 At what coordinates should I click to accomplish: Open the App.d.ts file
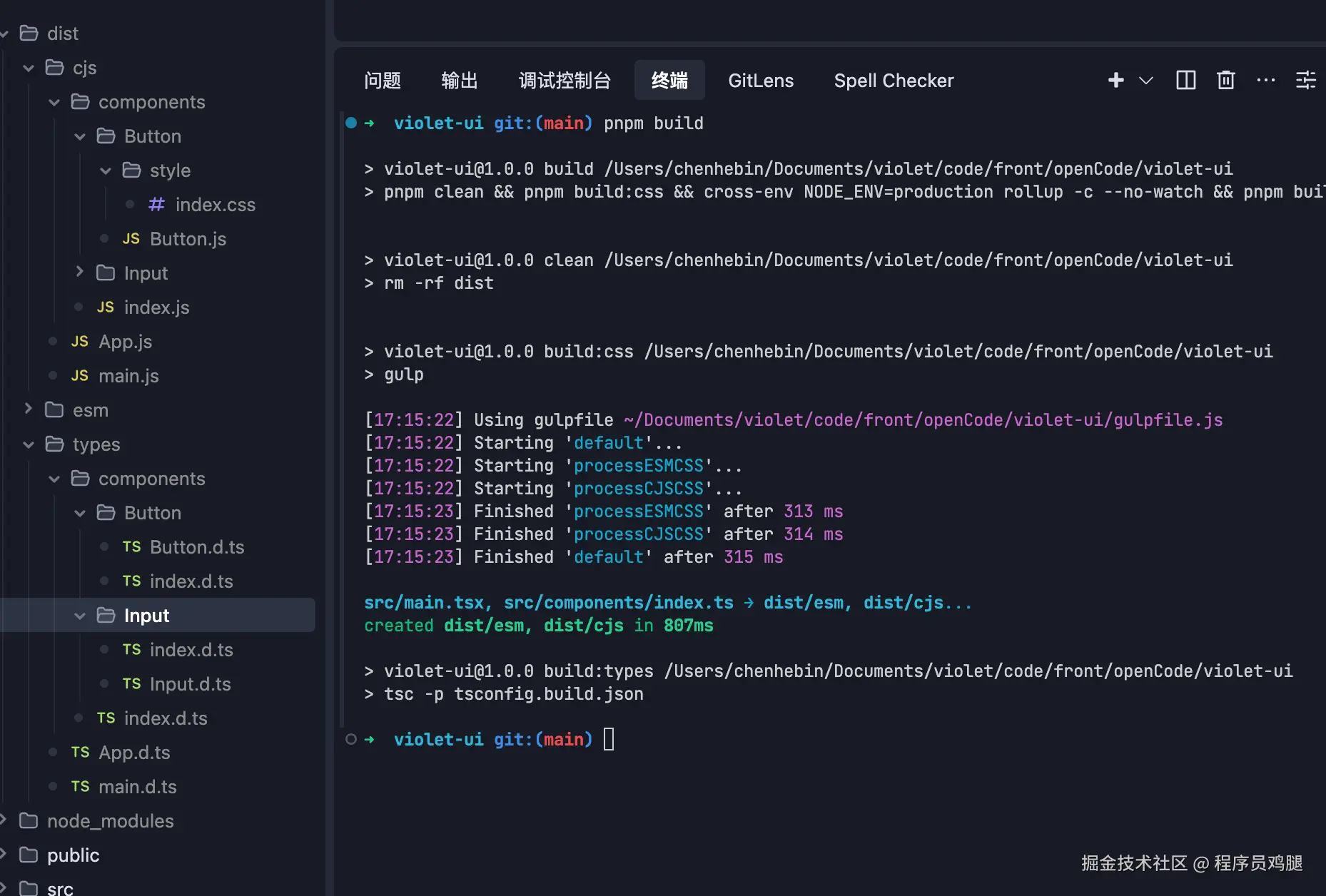click(x=134, y=753)
